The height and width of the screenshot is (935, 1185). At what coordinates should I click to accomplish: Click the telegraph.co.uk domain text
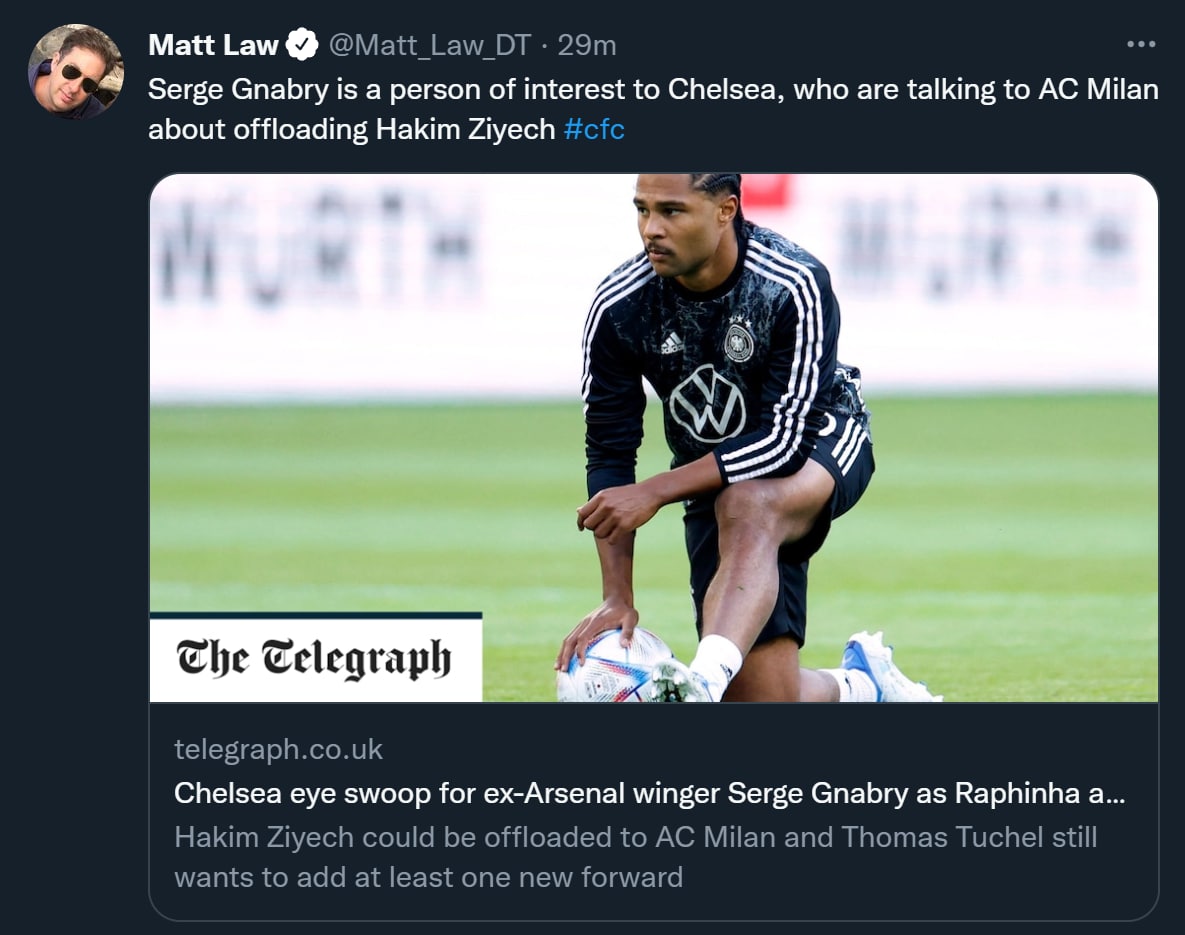coord(278,750)
